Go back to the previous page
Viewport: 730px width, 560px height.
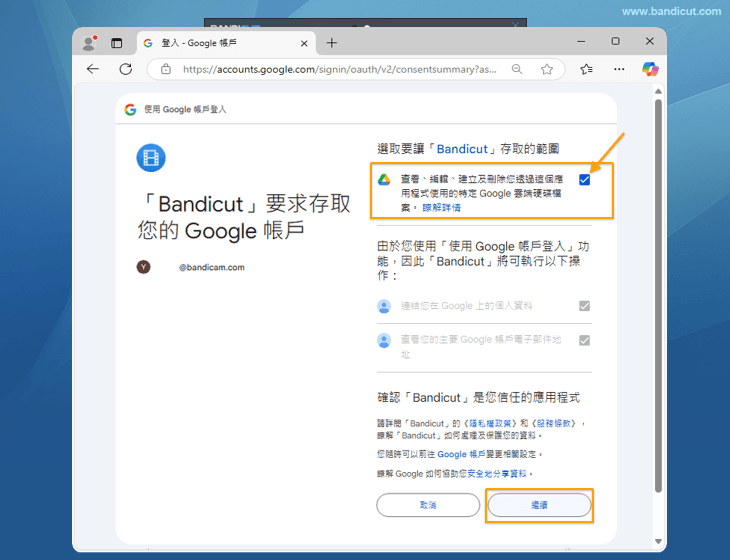pos(93,69)
